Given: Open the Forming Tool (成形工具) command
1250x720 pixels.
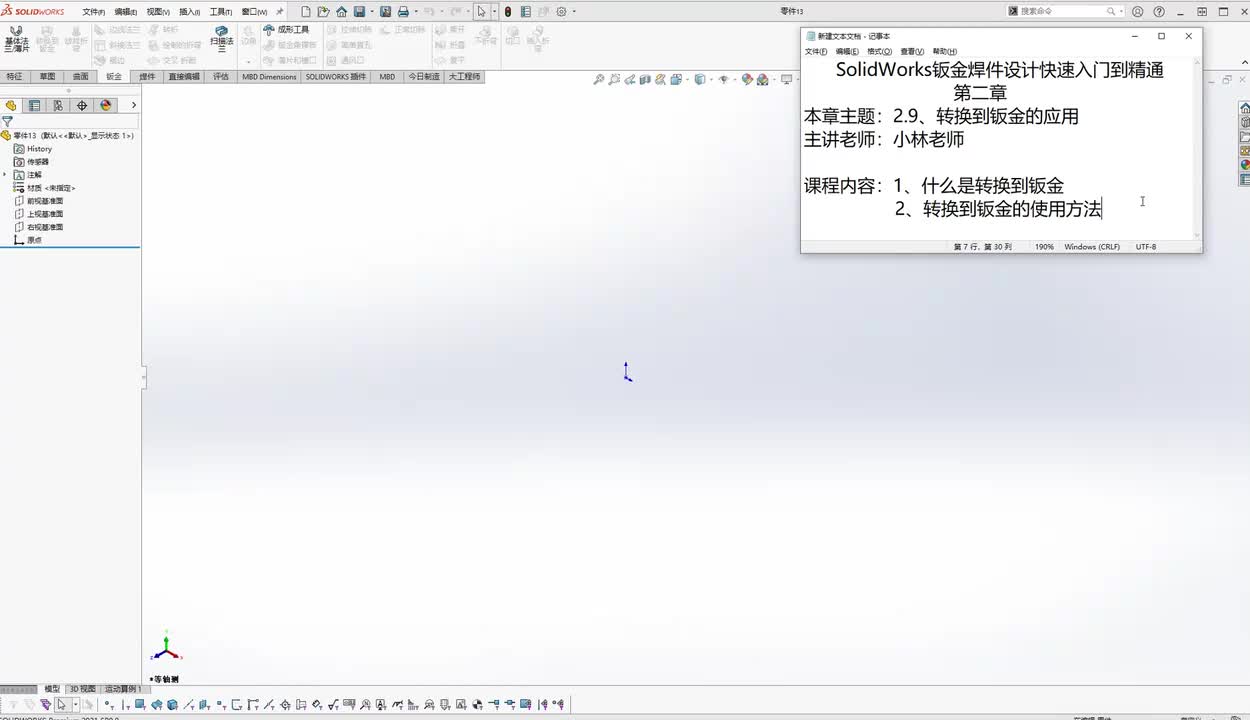Looking at the screenshot, I should pos(286,30).
